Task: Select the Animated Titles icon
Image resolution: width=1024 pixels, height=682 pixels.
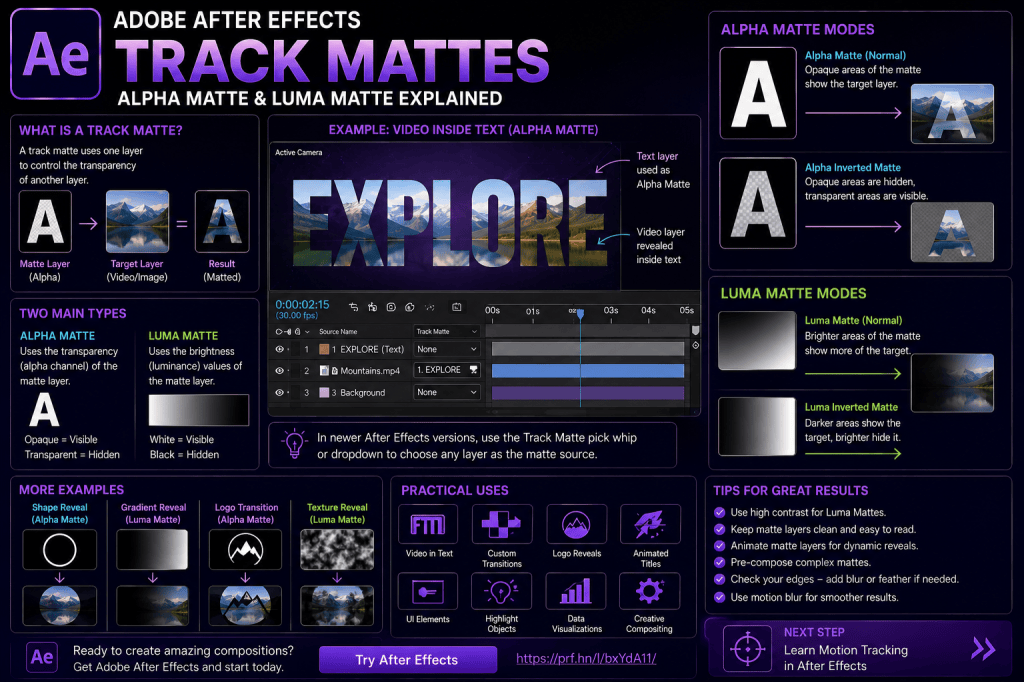Action: point(650,524)
